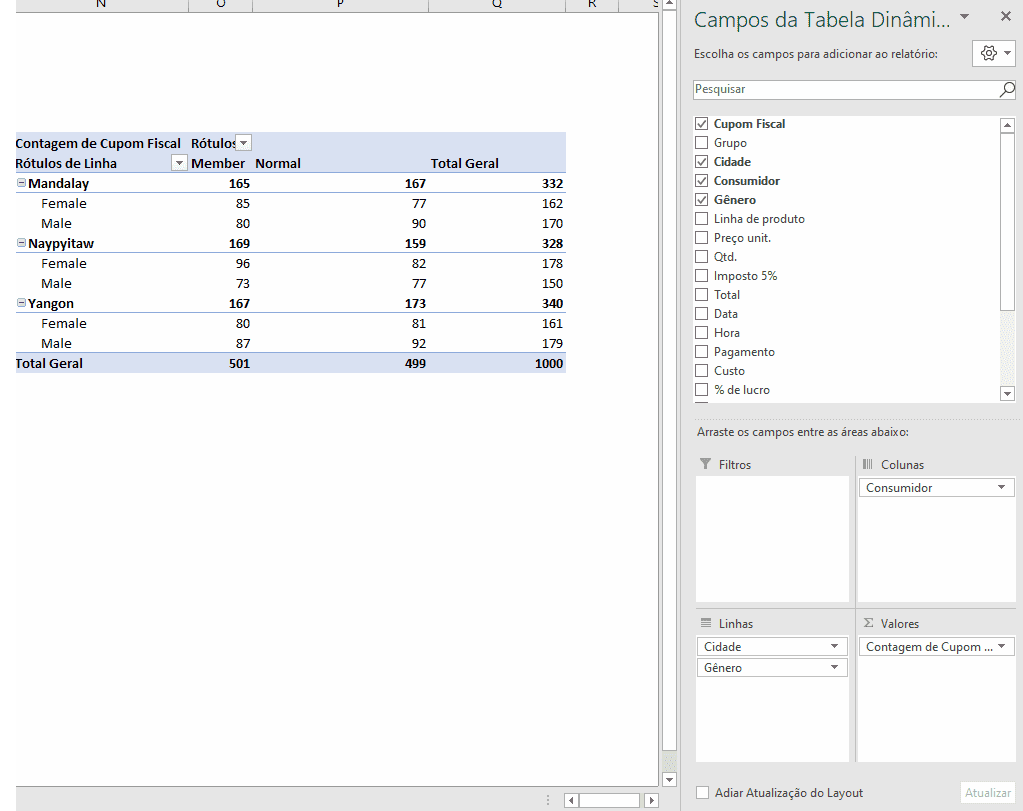Click the Filtros funnel icon
The width and height of the screenshot is (1023, 811).
pos(706,463)
